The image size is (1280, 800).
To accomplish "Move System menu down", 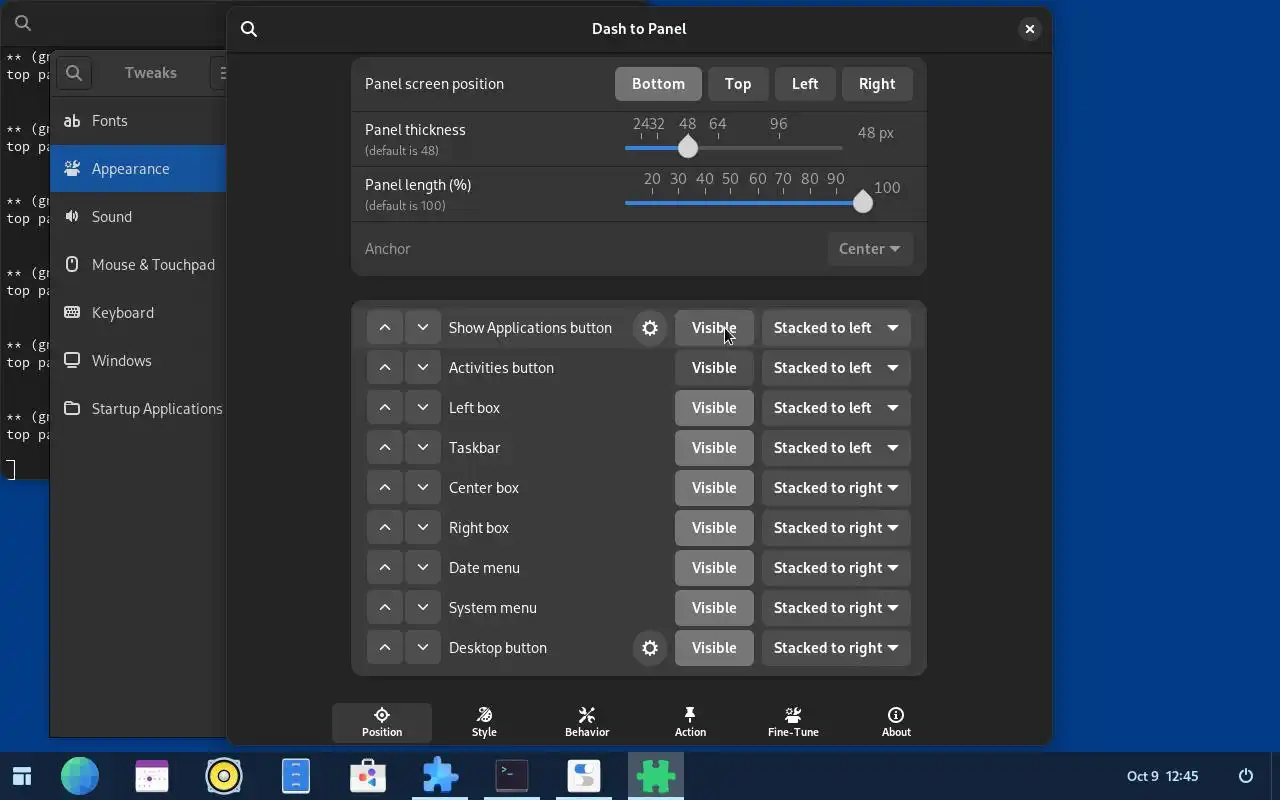I will pyautogui.click(x=423, y=608).
